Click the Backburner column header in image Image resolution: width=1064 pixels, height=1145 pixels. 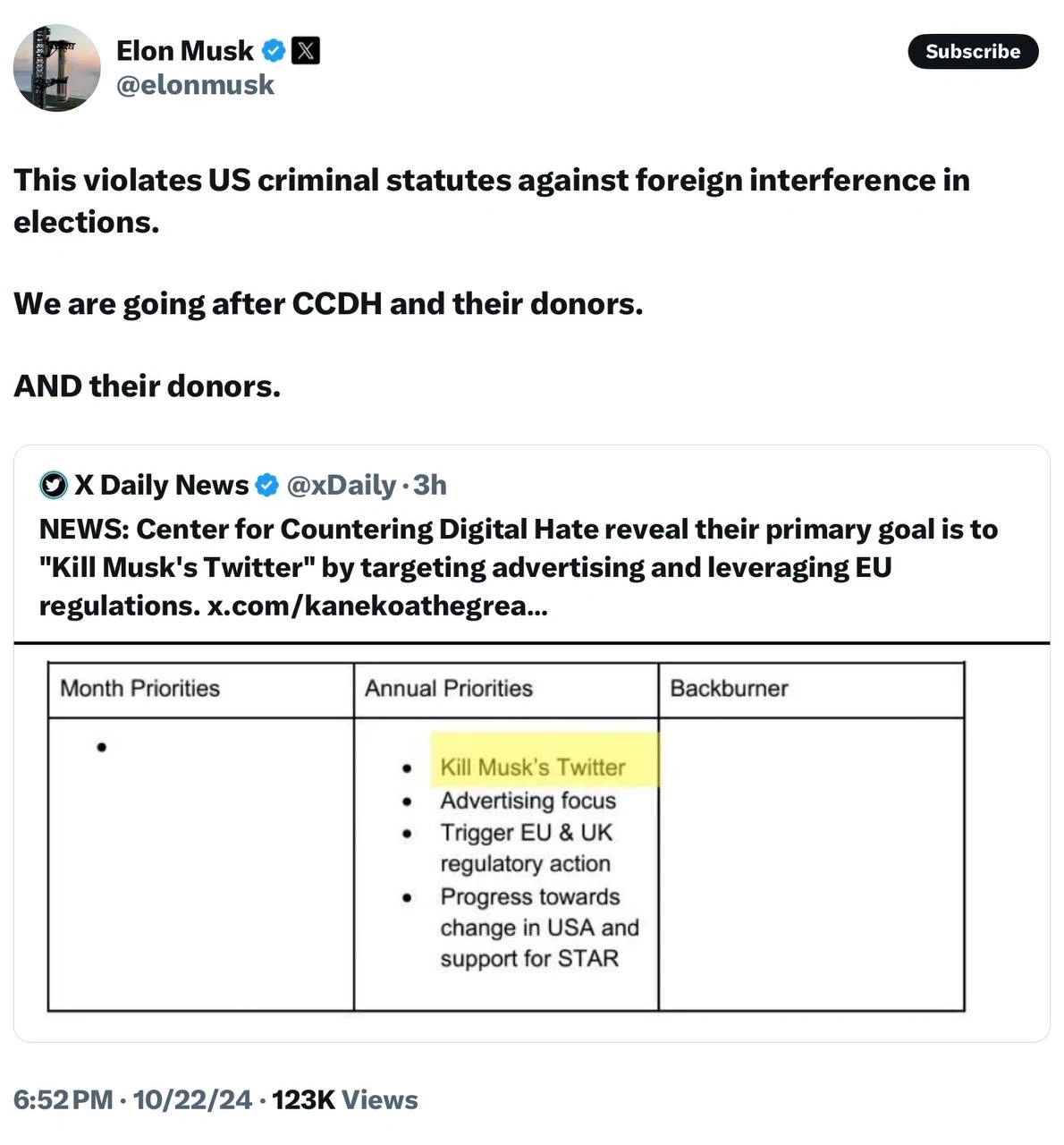[730, 688]
